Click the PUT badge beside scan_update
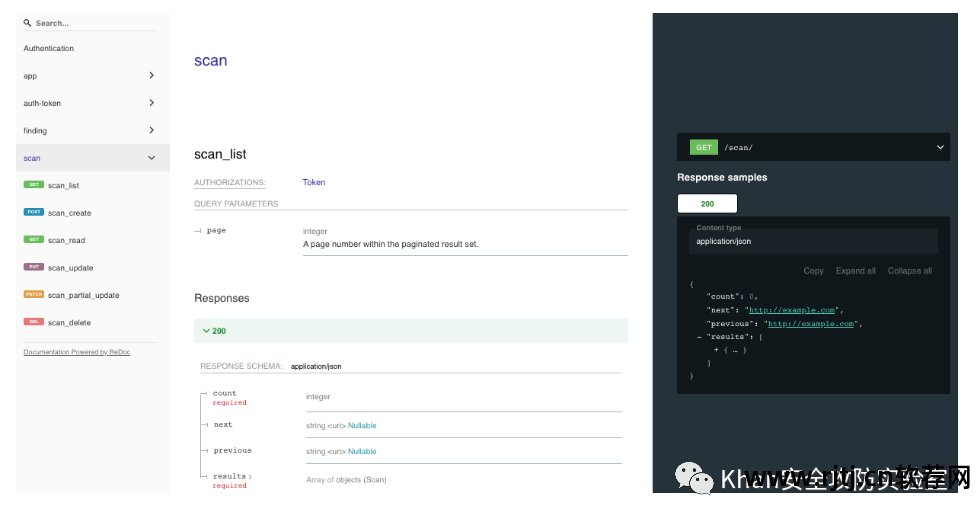Viewport: 980px width, 523px height. coord(34,267)
